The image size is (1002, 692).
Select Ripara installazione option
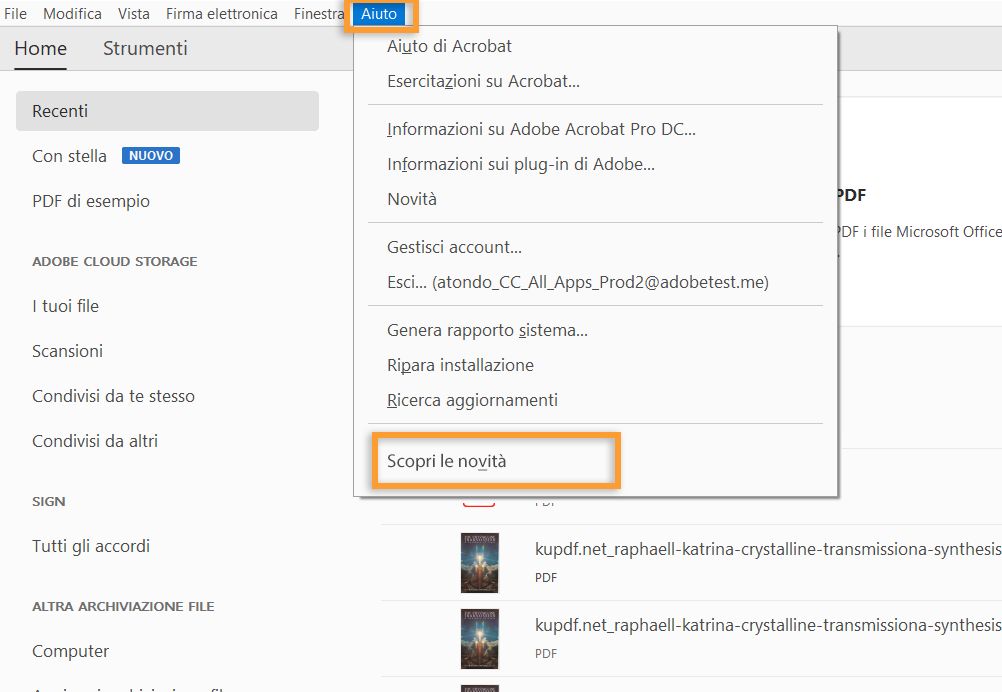460,365
